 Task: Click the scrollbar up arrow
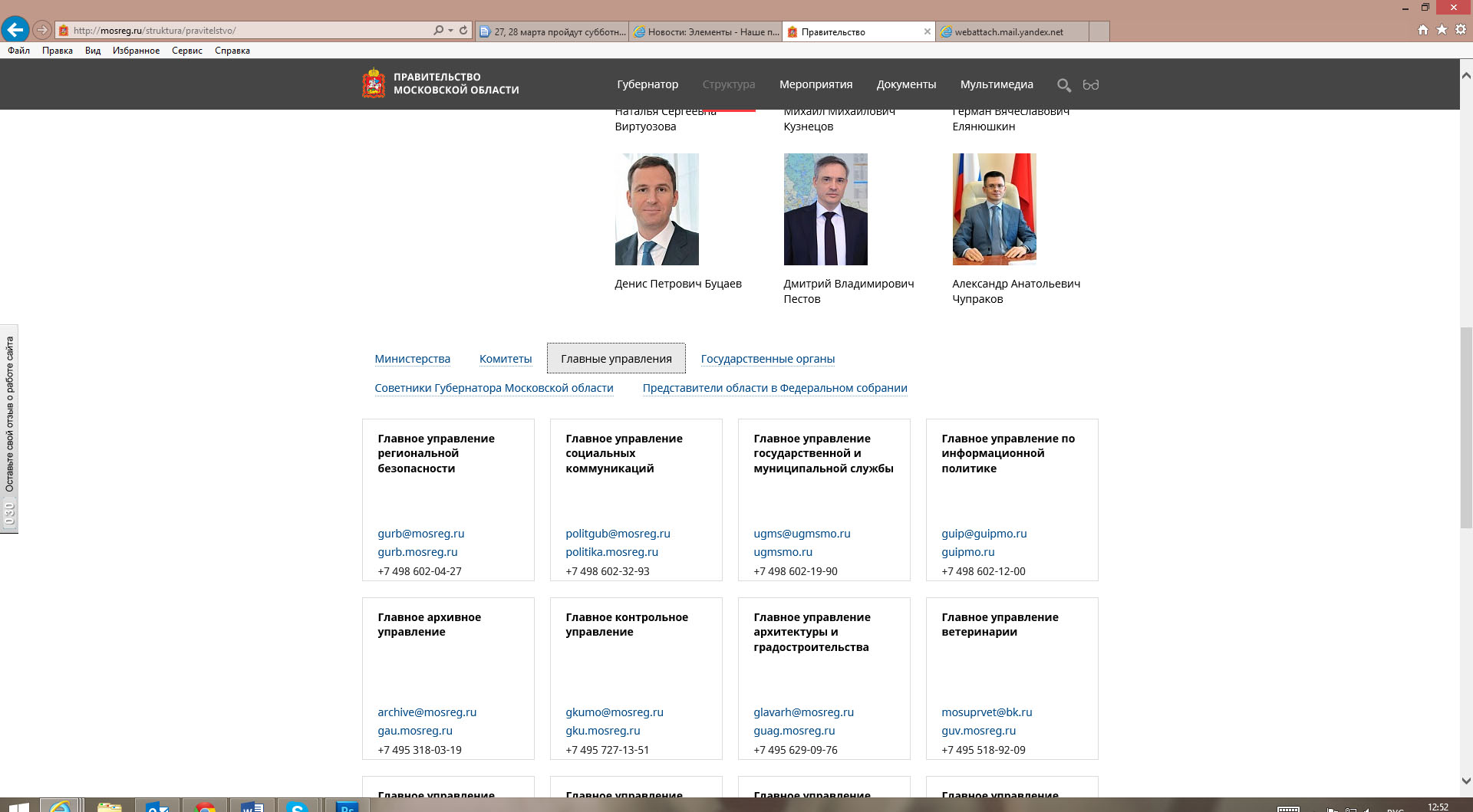click(x=1466, y=75)
